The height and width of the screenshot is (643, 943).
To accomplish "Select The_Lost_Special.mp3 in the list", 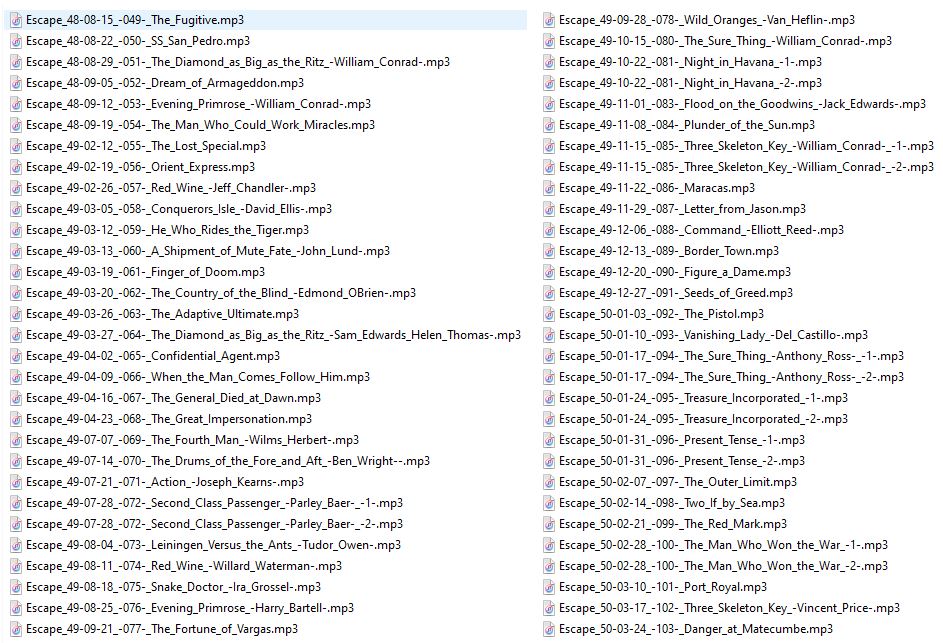I will coord(146,146).
